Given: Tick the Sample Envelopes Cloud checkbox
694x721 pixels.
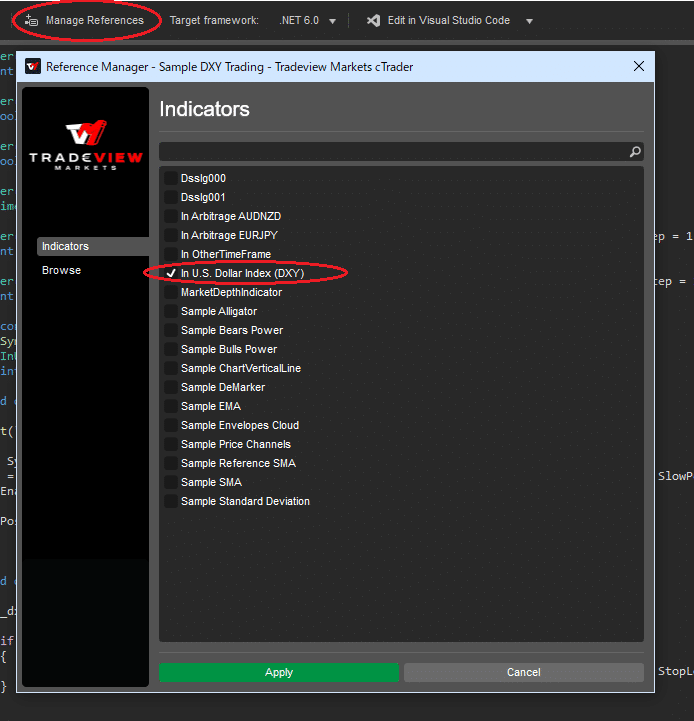Looking at the screenshot, I should click(x=171, y=425).
